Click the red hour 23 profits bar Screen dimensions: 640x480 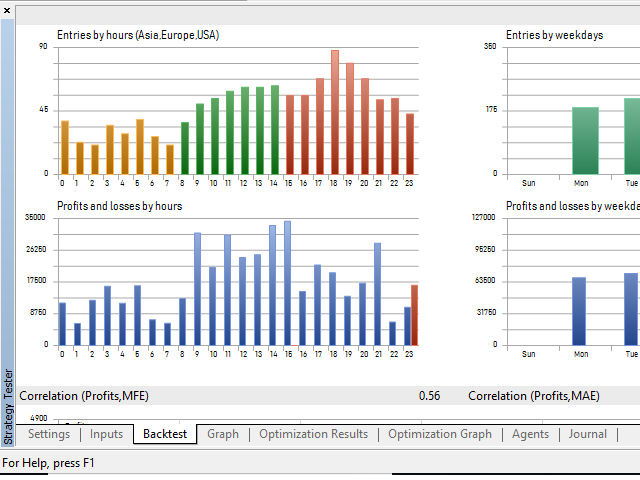(x=414, y=315)
